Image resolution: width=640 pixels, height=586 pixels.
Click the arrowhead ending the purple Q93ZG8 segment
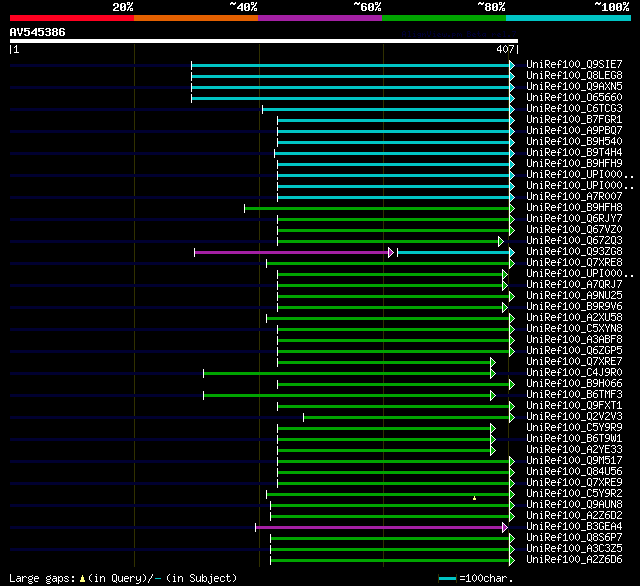pos(391,253)
